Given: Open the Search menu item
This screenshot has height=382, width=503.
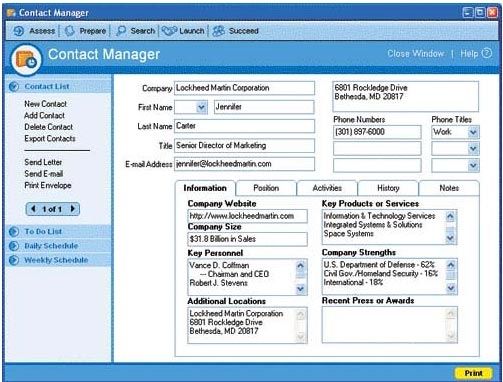Looking at the screenshot, I should click(143, 31).
